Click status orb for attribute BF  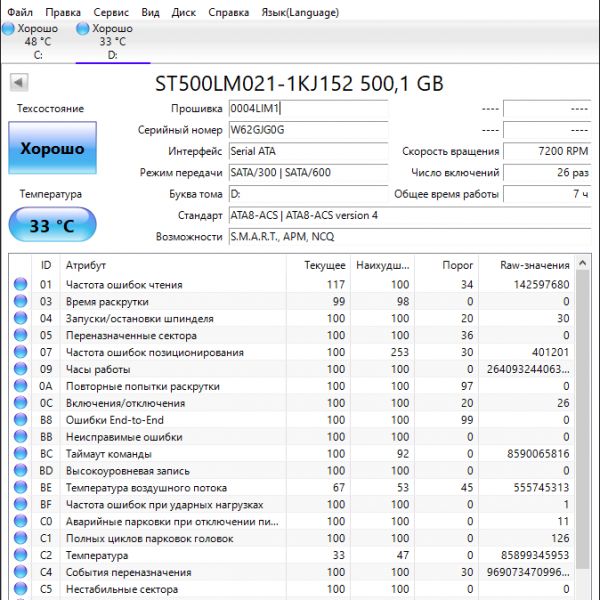click(x=20, y=504)
